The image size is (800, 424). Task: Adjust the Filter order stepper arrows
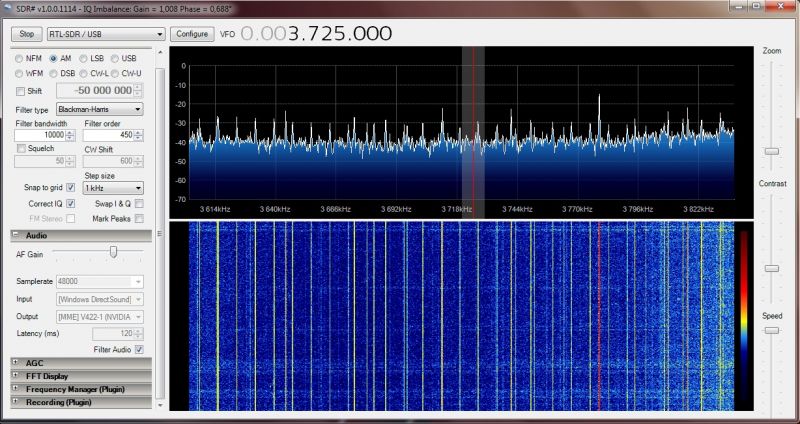click(138, 135)
